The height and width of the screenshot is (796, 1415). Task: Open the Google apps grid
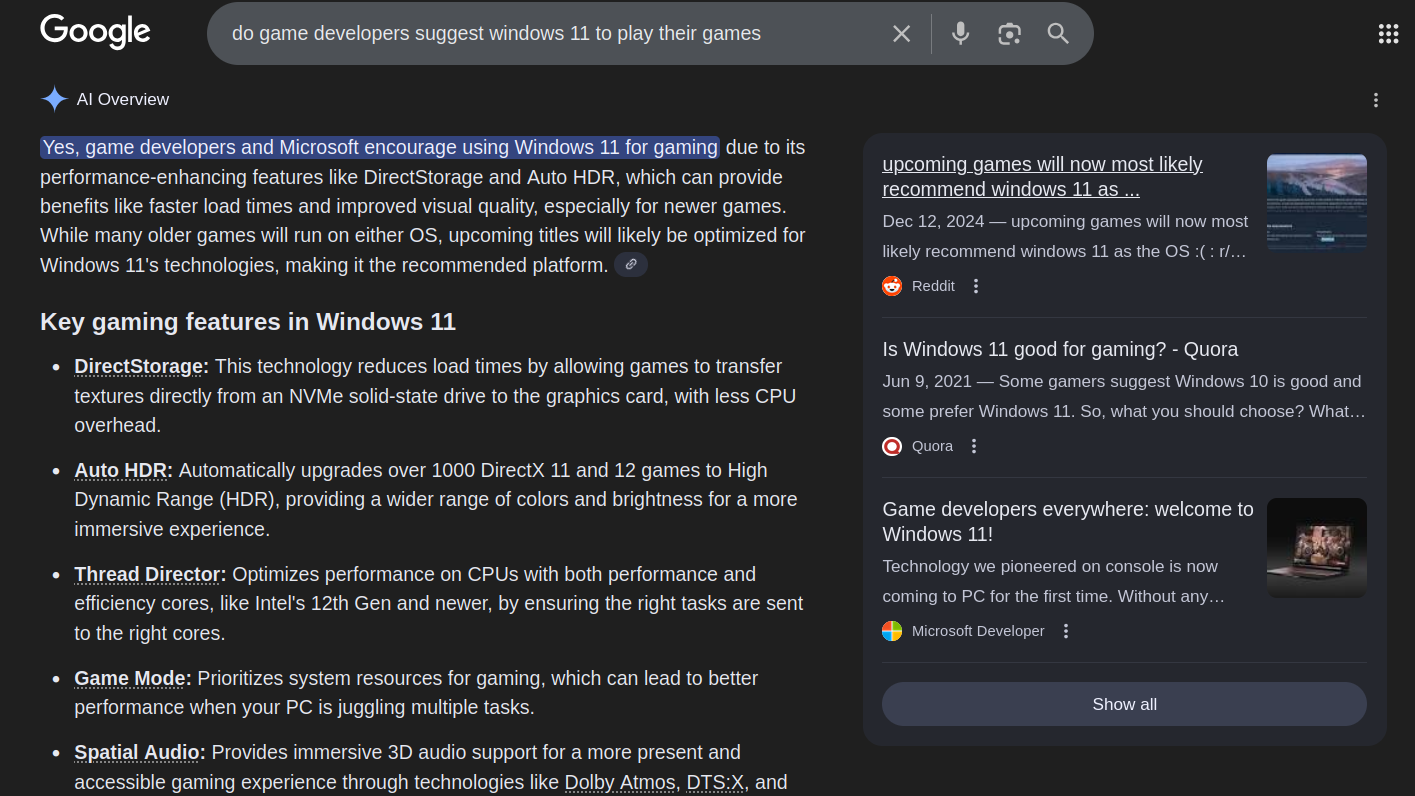click(x=1388, y=34)
